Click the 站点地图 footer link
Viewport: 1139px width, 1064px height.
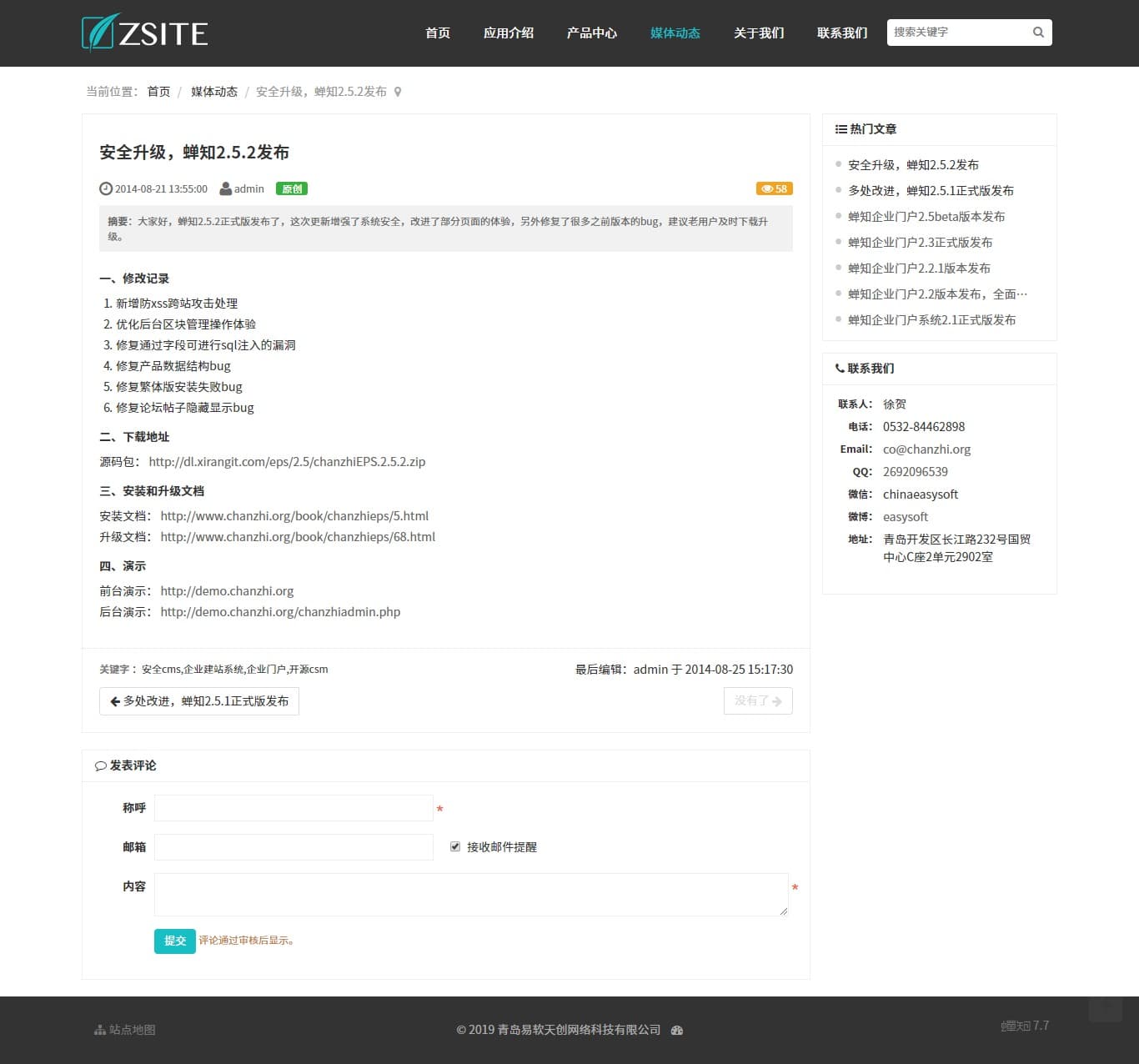(125, 1030)
